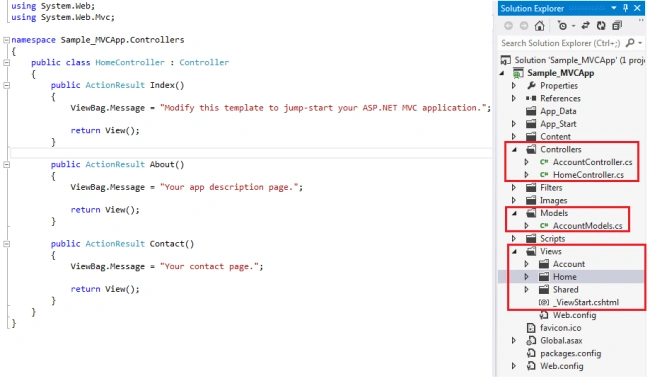Select _ViewStart.cshtml file
Image resolution: width=650 pixels, height=381 pixels.
586,302
